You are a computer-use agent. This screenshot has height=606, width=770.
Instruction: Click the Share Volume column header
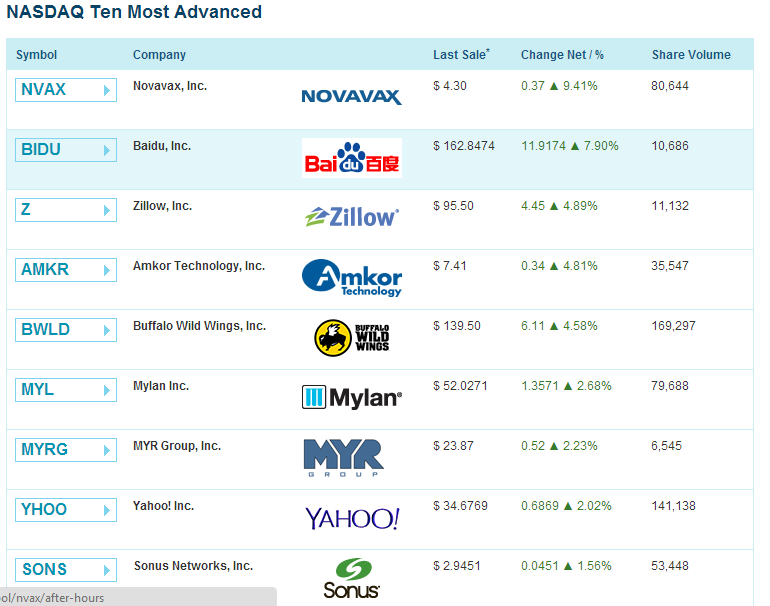691,55
